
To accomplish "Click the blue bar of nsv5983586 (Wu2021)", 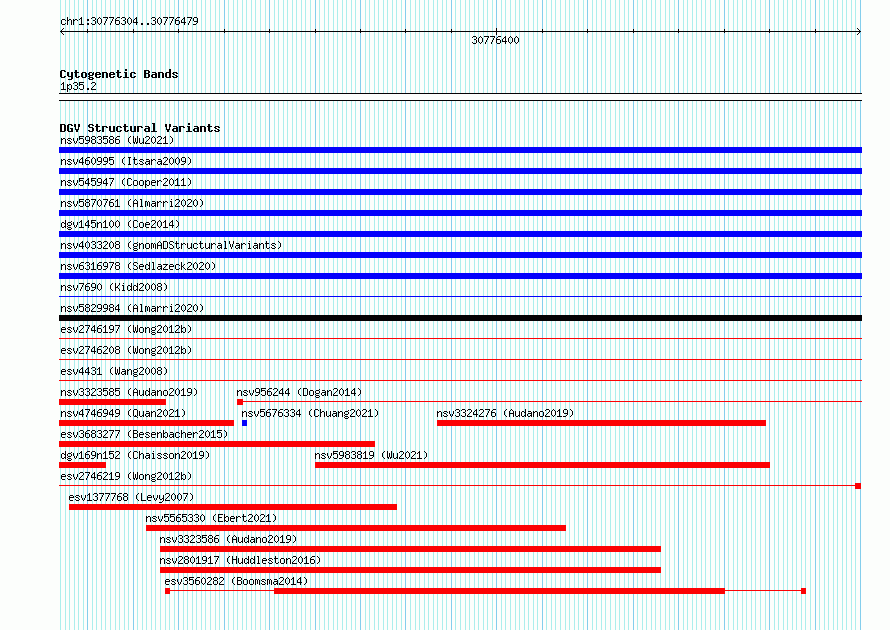I will [x=460, y=150].
